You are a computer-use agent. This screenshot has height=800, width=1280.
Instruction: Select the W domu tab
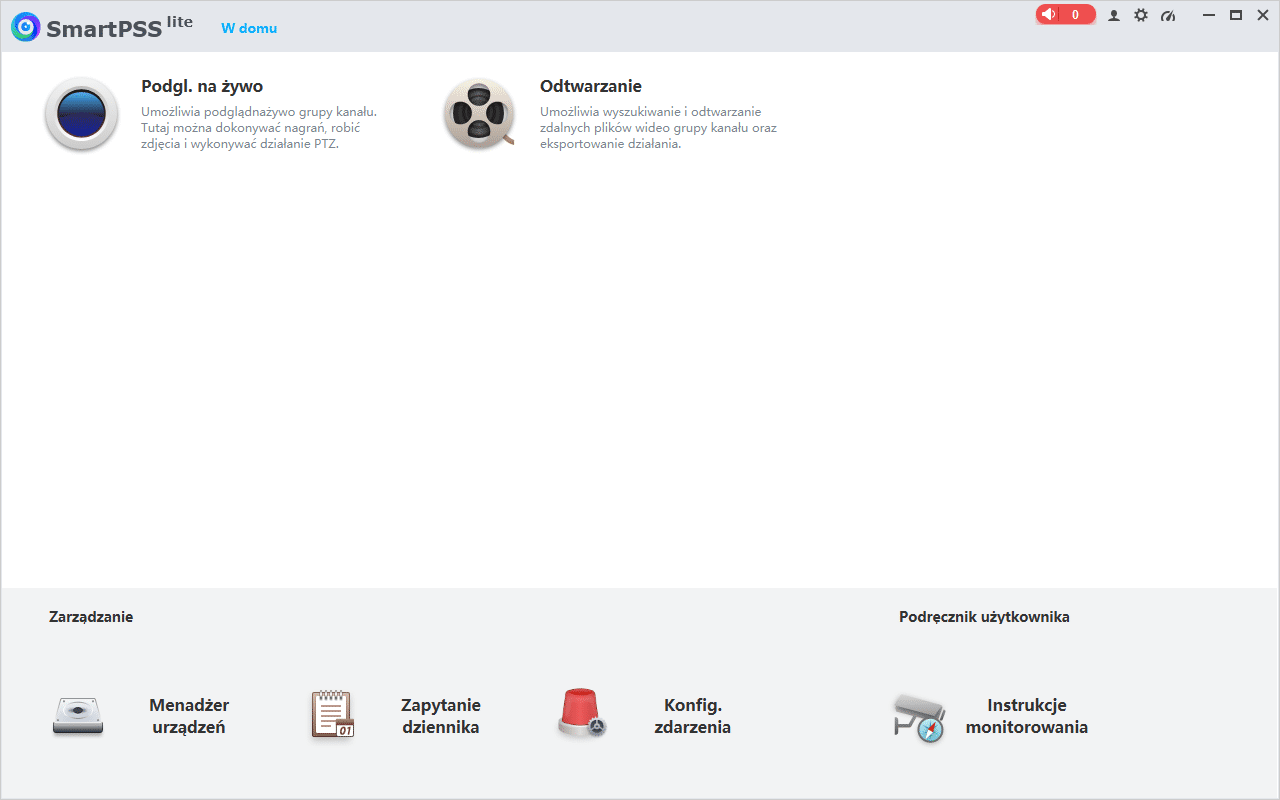click(248, 28)
